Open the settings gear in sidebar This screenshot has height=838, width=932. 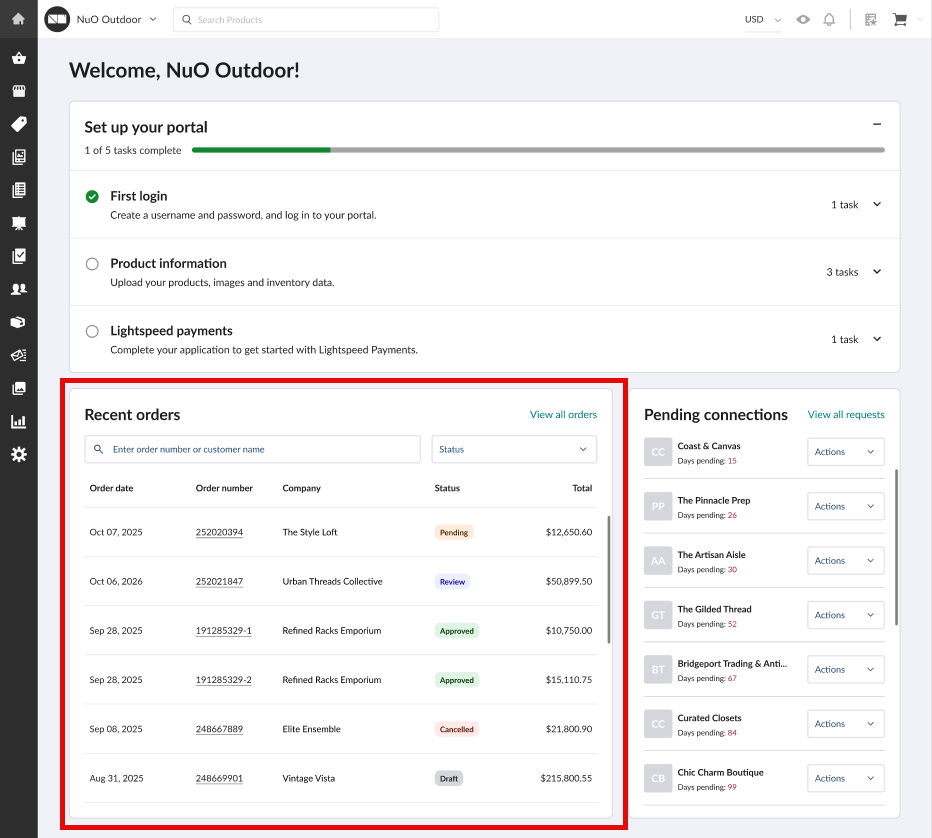tap(18, 454)
